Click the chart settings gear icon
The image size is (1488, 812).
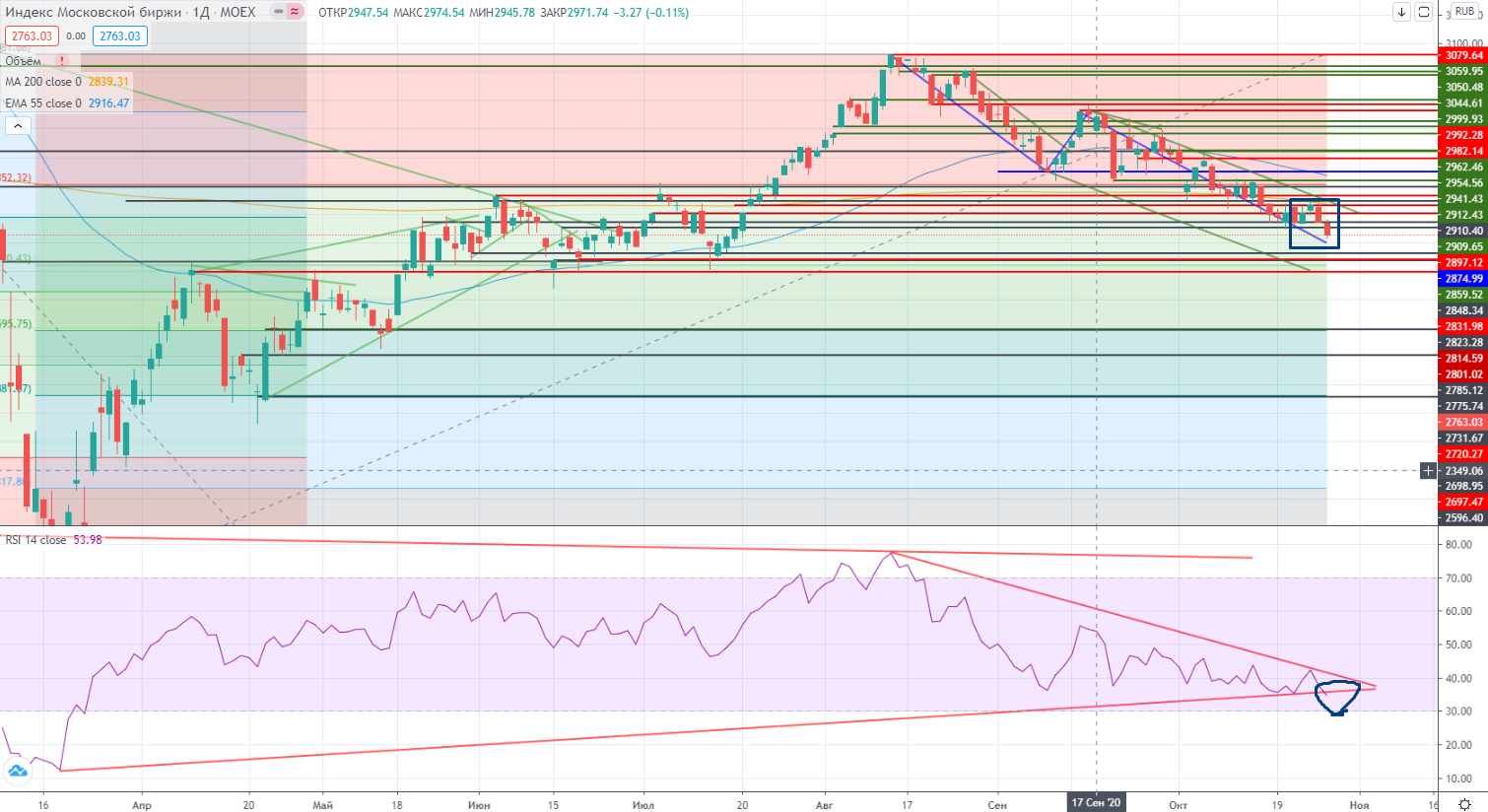tap(1465, 804)
